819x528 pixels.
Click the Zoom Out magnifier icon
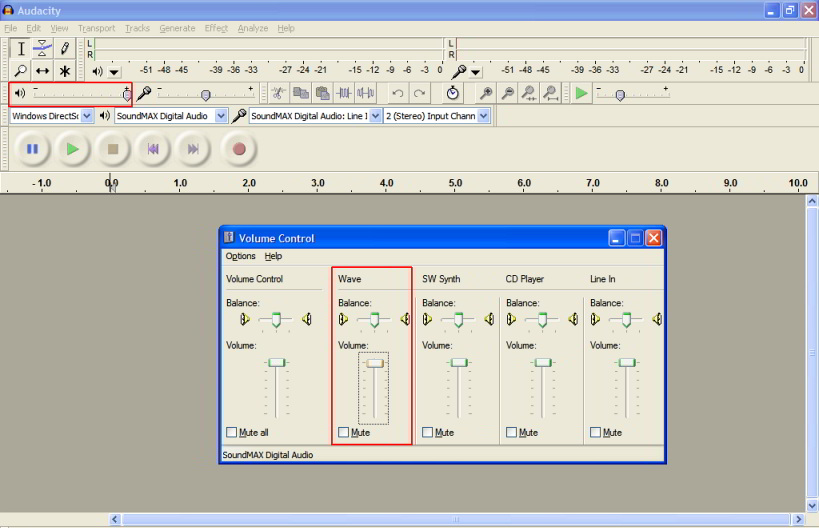click(x=507, y=93)
